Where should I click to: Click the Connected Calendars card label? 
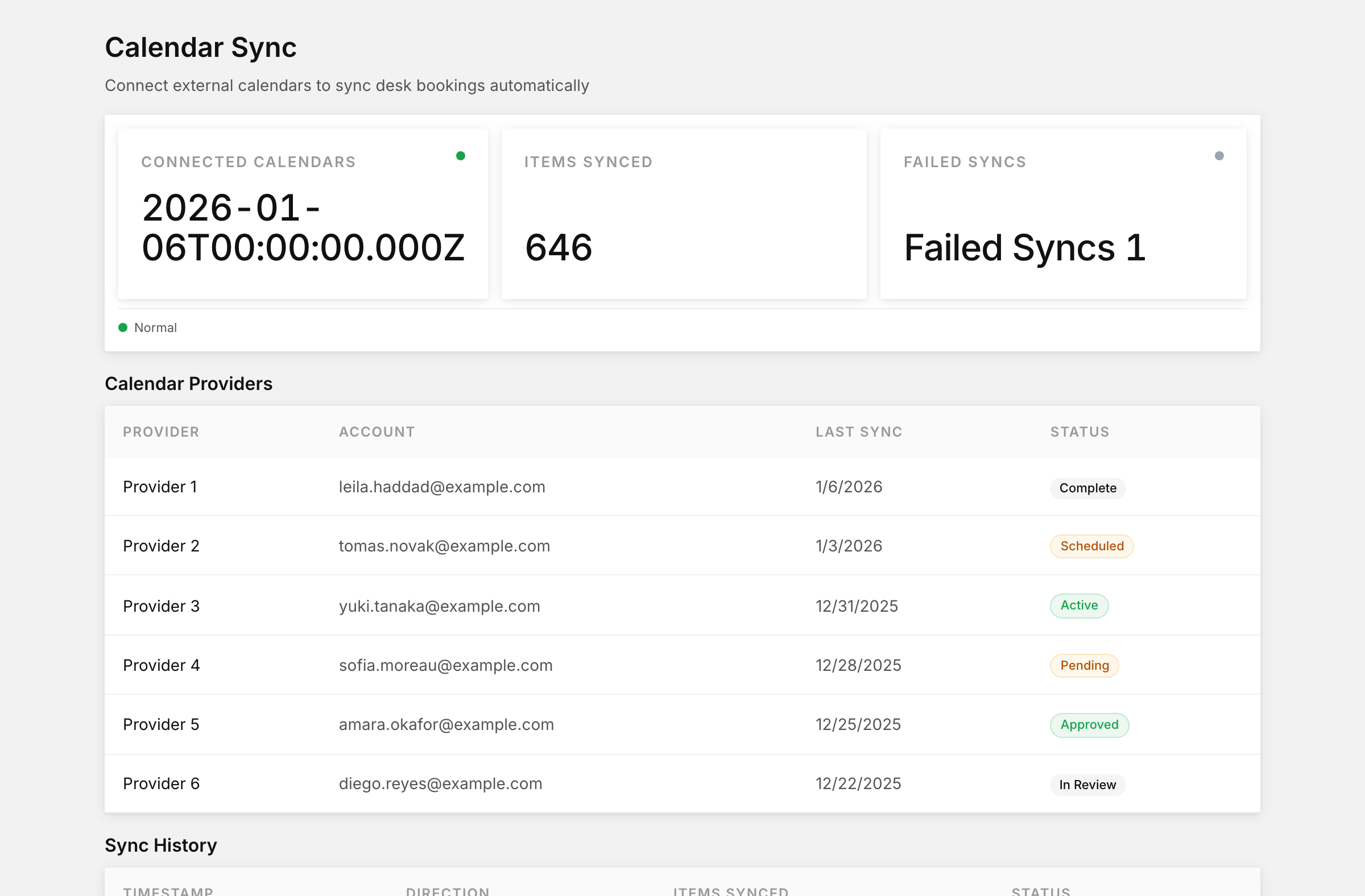pos(249,162)
